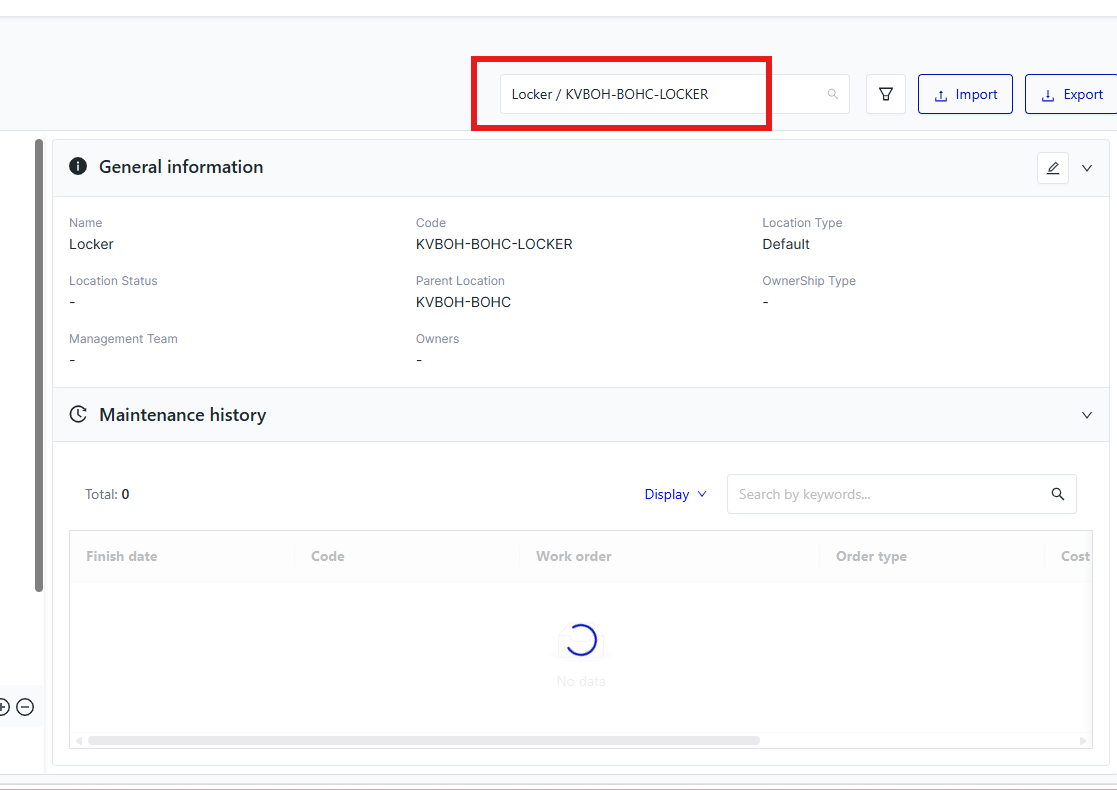This screenshot has height=790, width=1117.
Task: Click the zoom out minus circle icon
Action: coord(25,707)
